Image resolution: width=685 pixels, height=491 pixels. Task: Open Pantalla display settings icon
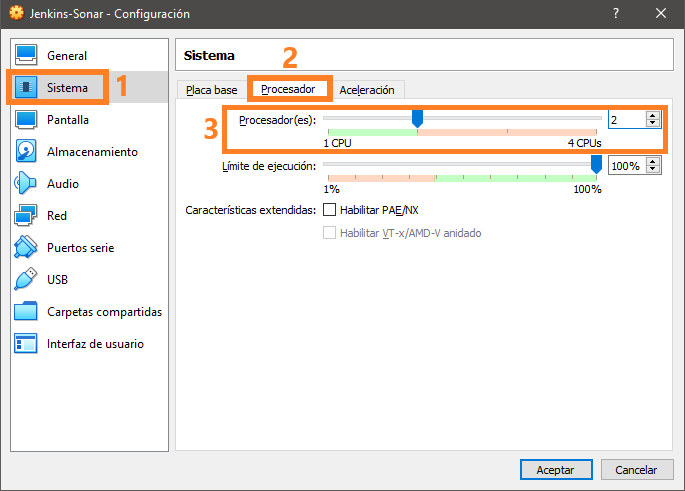[27, 120]
